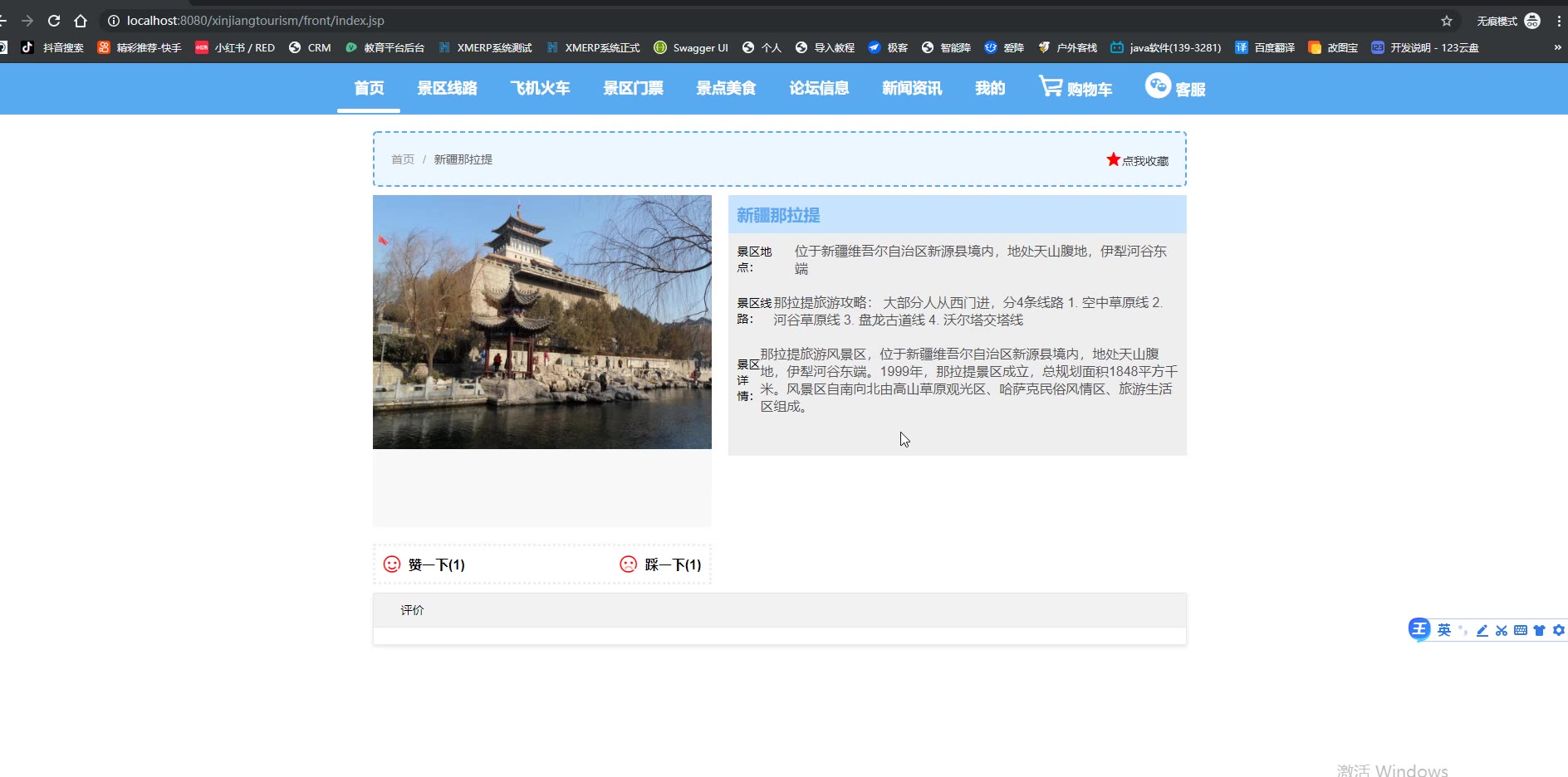The height and width of the screenshot is (777, 1568).
Task: Click the 新疆那拉提 breadcrumb text
Action: click(x=463, y=159)
